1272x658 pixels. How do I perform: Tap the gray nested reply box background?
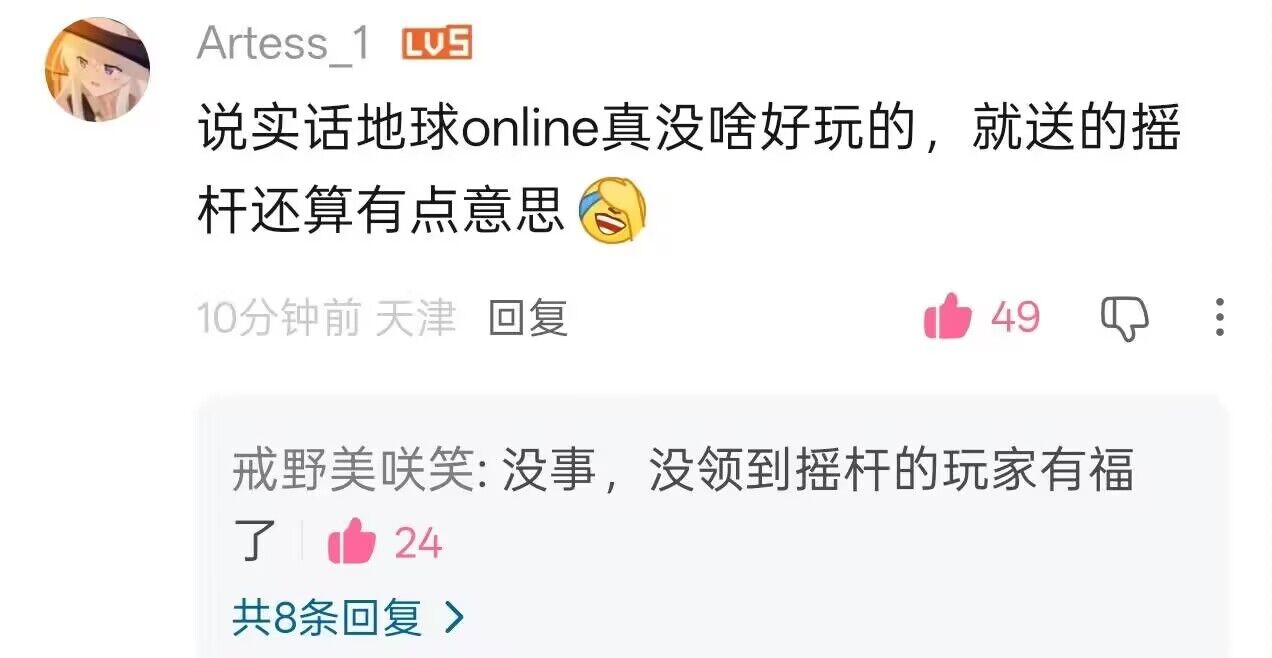pyautogui.click(x=712, y=526)
